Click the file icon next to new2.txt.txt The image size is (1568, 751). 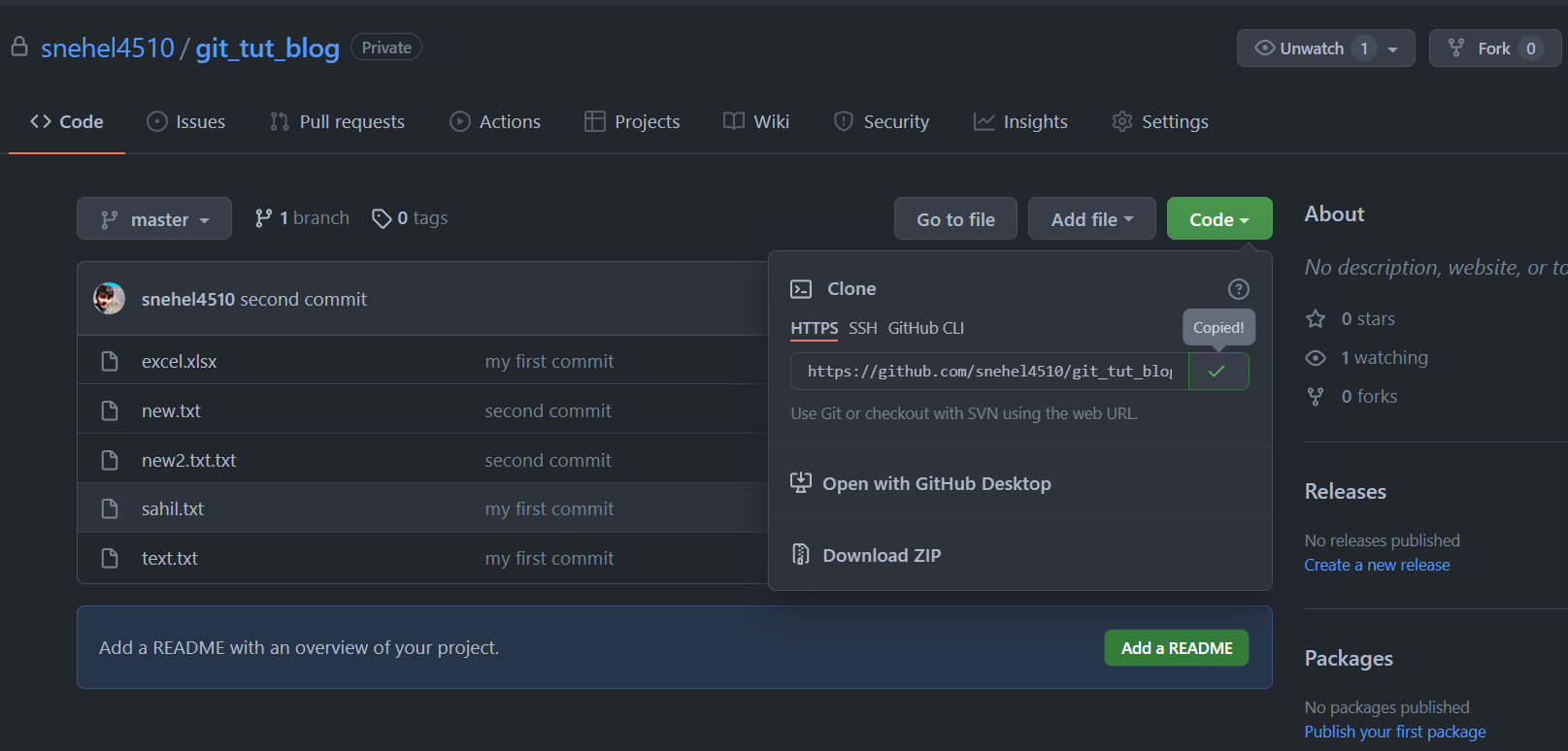(x=110, y=460)
